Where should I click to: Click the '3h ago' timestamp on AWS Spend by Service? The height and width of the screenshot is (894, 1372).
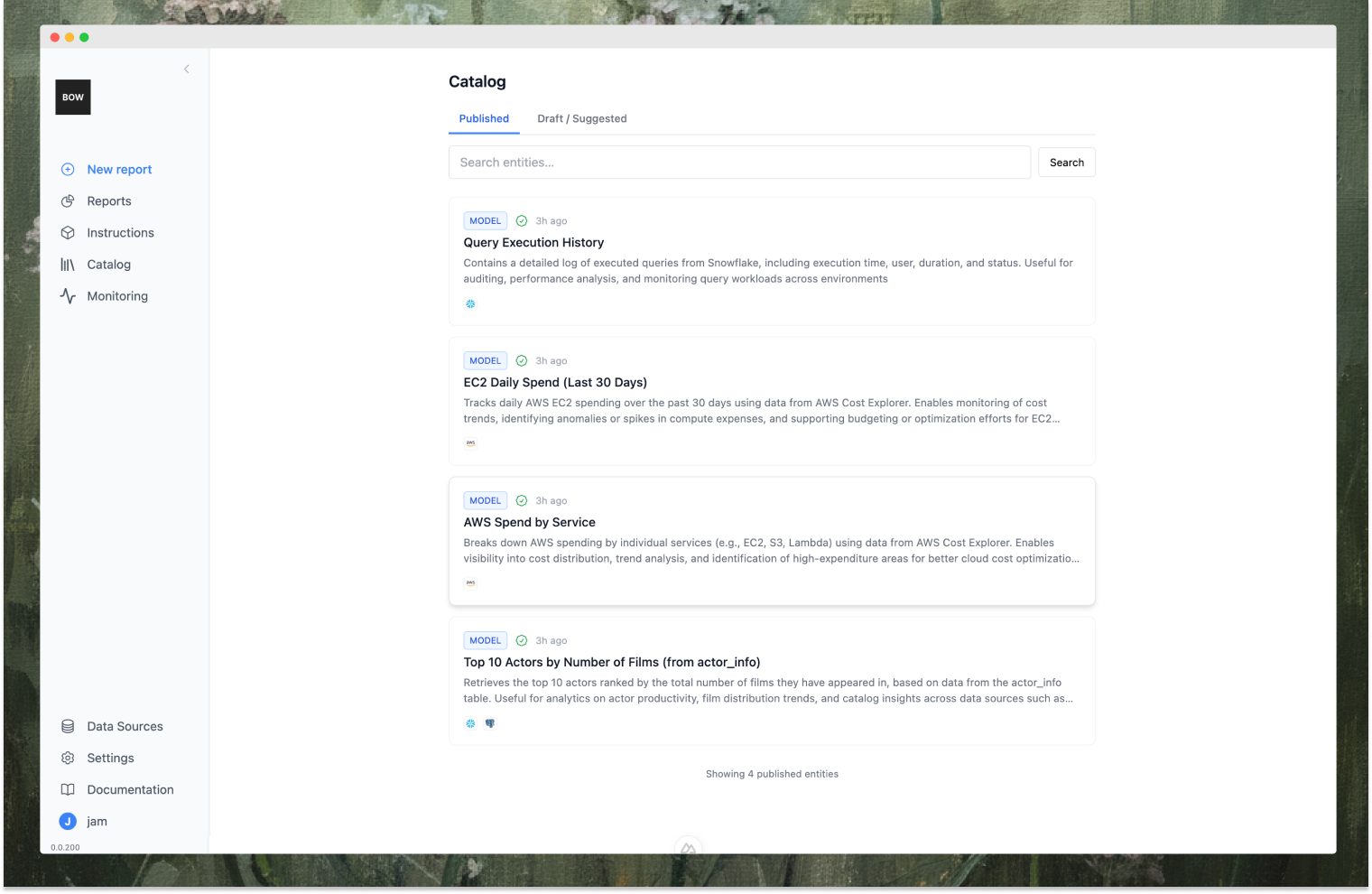coord(552,501)
